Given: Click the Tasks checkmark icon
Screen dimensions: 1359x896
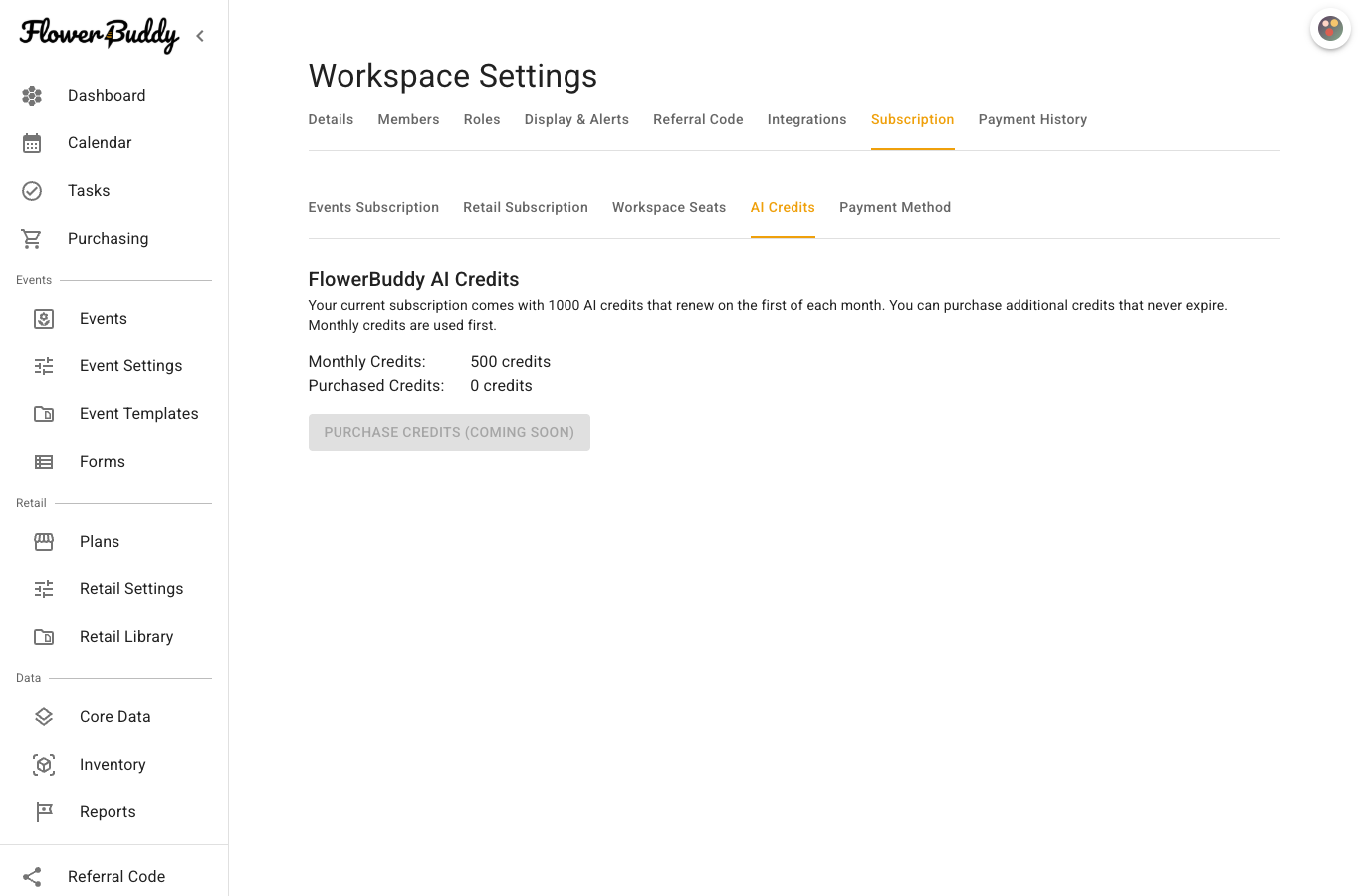Looking at the screenshot, I should tap(32, 191).
